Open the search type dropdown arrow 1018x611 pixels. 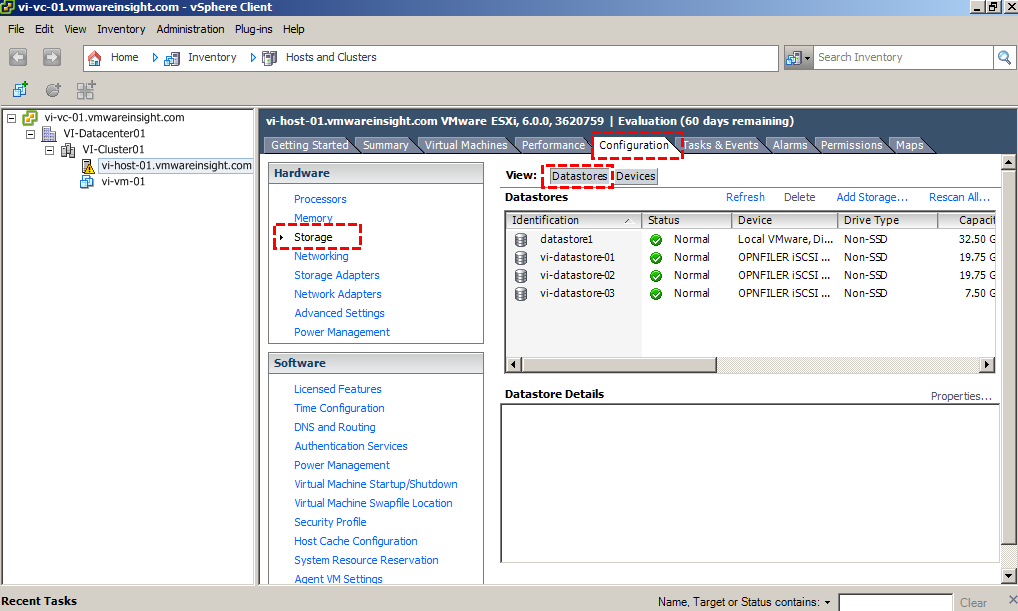(808, 57)
